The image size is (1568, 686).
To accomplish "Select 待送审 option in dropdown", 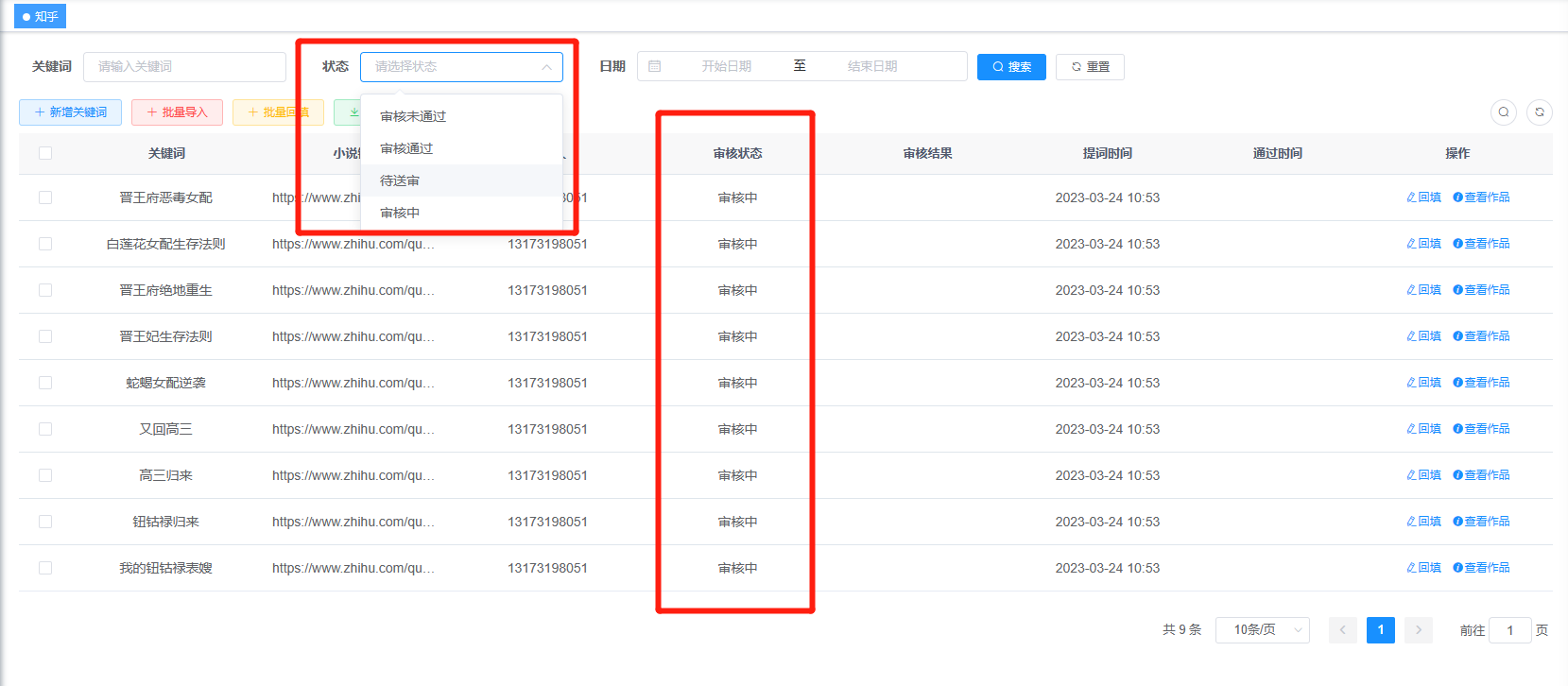I will pyautogui.click(x=400, y=180).
